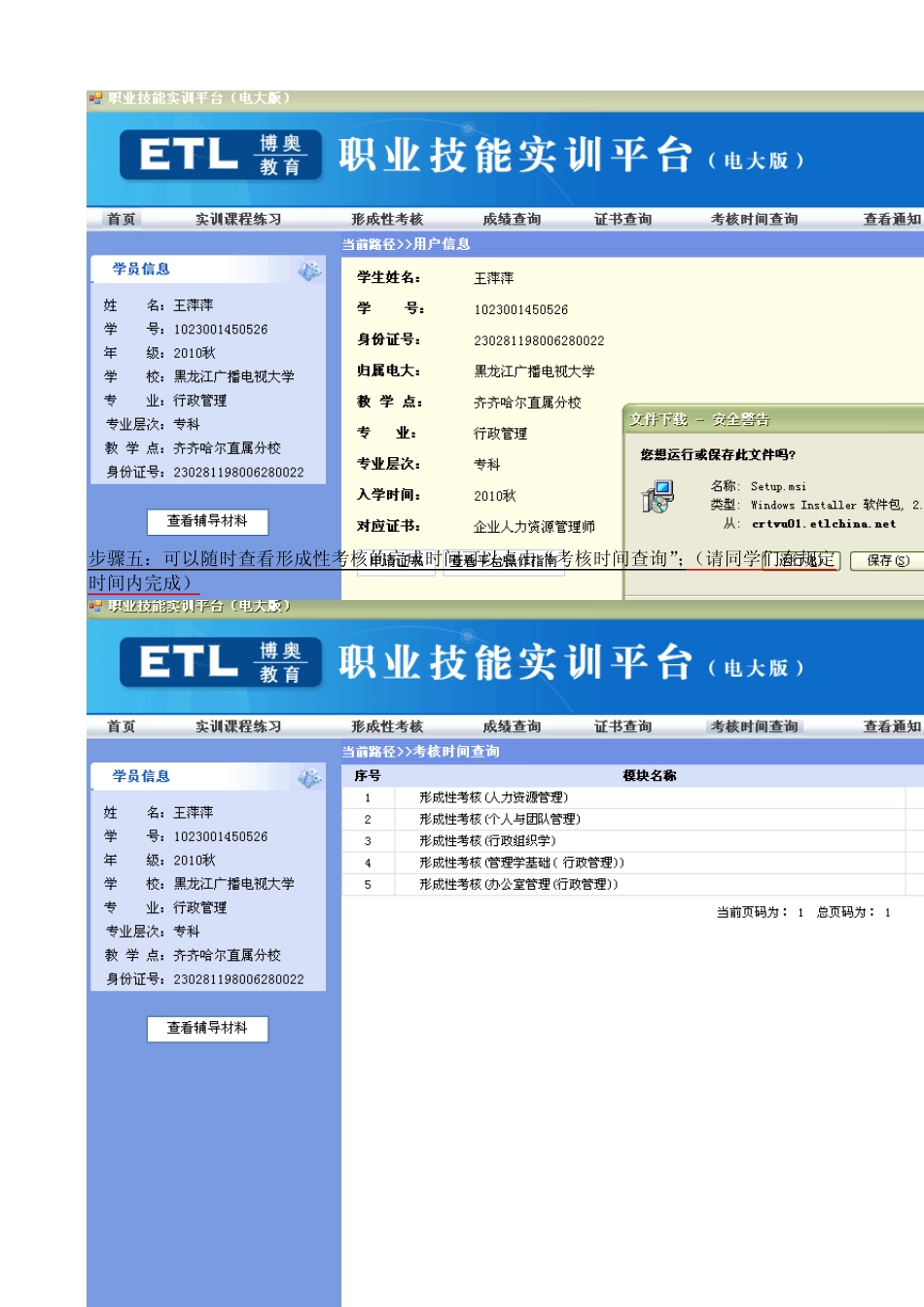Click the 文件下载 - 安全警告 dialog title
The width and height of the screenshot is (924, 1307).
coord(699,419)
